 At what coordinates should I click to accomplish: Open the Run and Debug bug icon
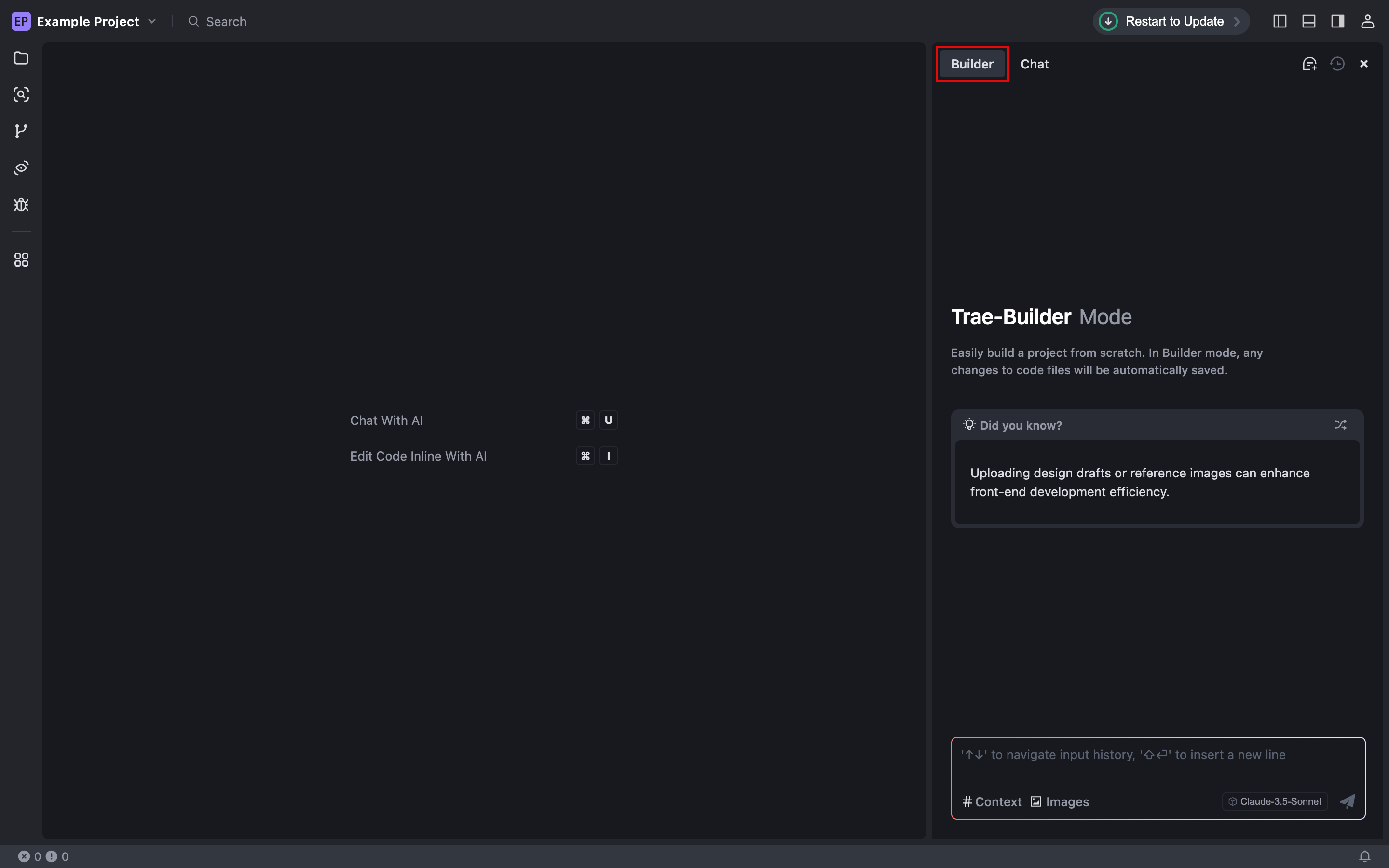21,205
